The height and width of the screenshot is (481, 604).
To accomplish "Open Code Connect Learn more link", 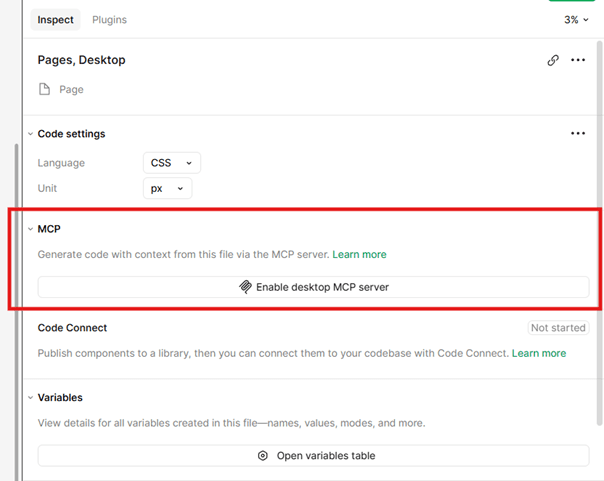I will click(x=539, y=353).
